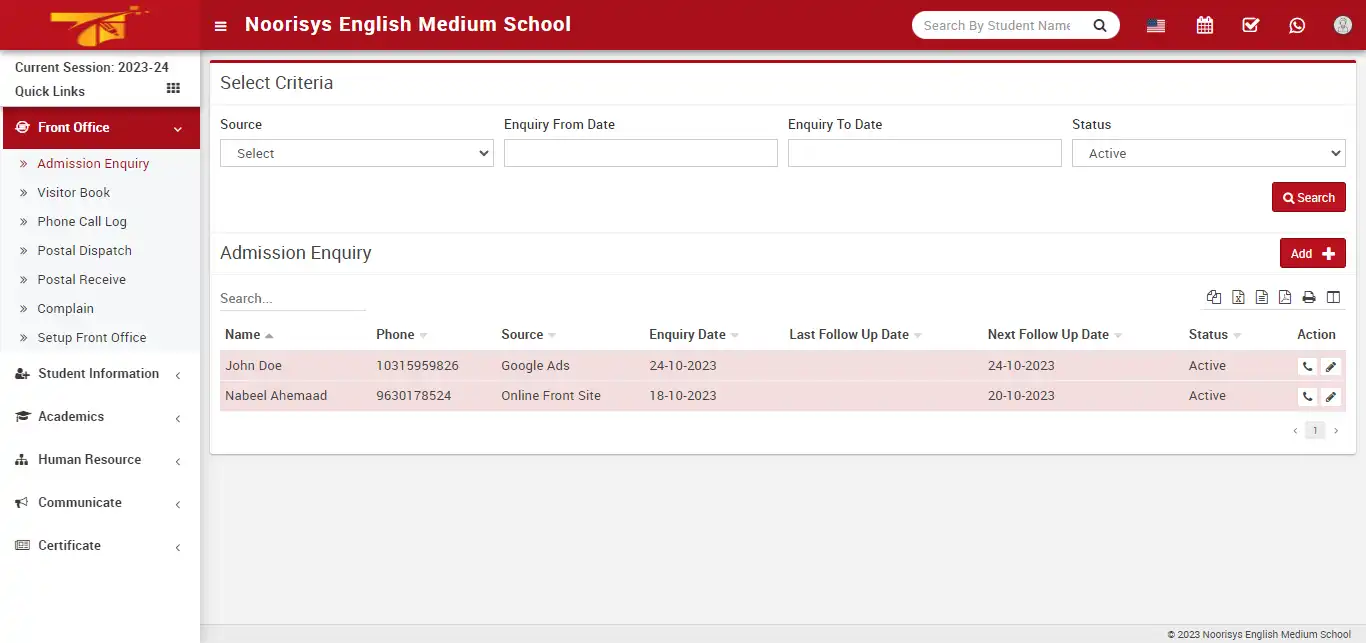Open the calendar icon in the top bar
Screen dimensions: 1366x643
pyautogui.click(x=1204, y=25)
